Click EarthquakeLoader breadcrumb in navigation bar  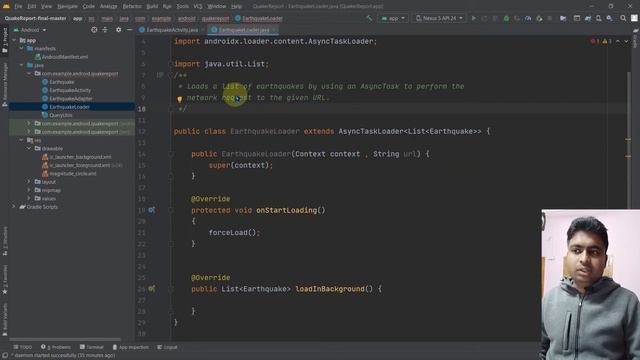[x=259, y=18]
